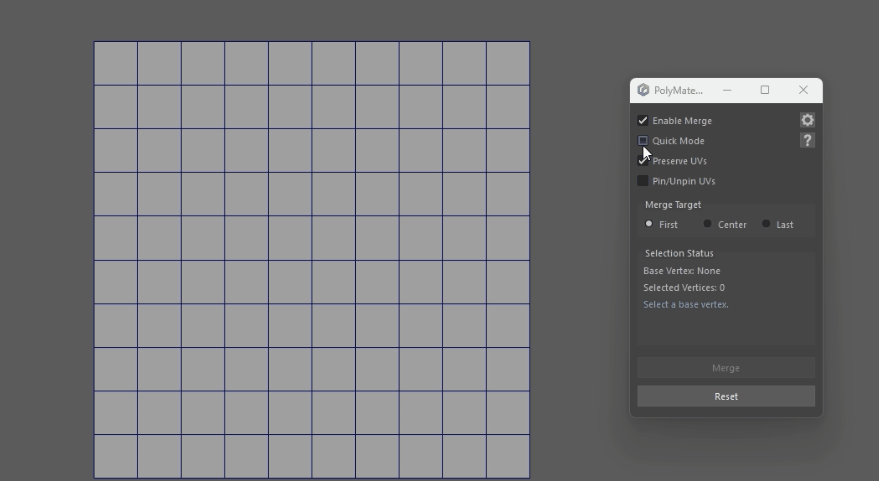Screen dimensions: 879x481
Task: Pick the top-left corner vertex of the grid mesh
Action: (94, 42)
